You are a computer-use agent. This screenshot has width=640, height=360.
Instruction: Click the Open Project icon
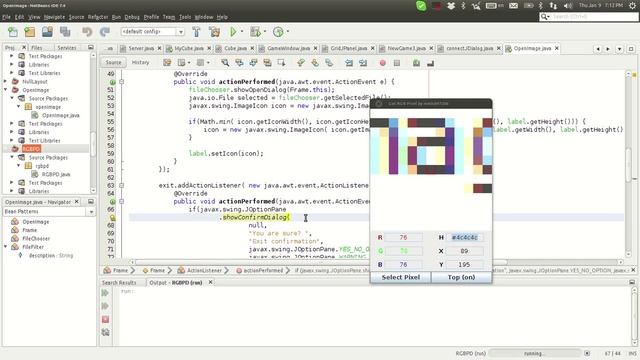[x=47, y=32]
